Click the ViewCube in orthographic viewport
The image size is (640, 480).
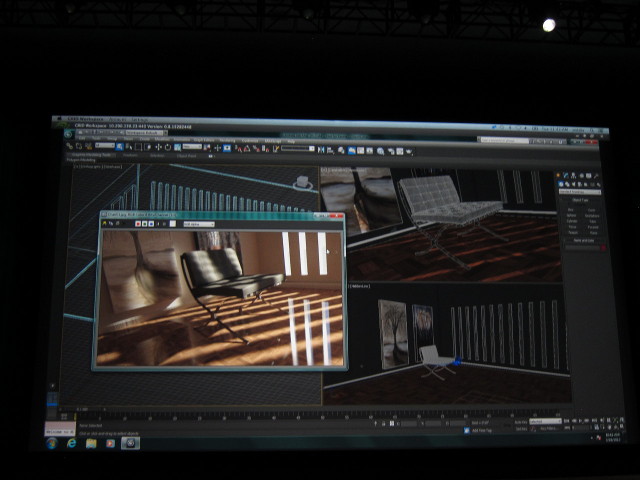pos(302,182)
